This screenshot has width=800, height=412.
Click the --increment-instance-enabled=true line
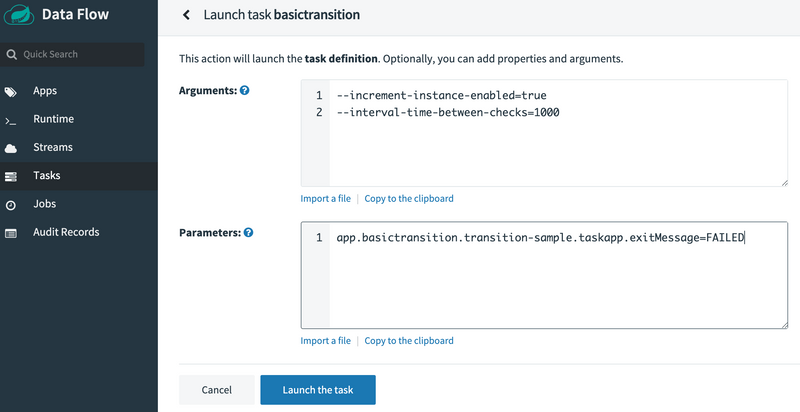(441, 95)
